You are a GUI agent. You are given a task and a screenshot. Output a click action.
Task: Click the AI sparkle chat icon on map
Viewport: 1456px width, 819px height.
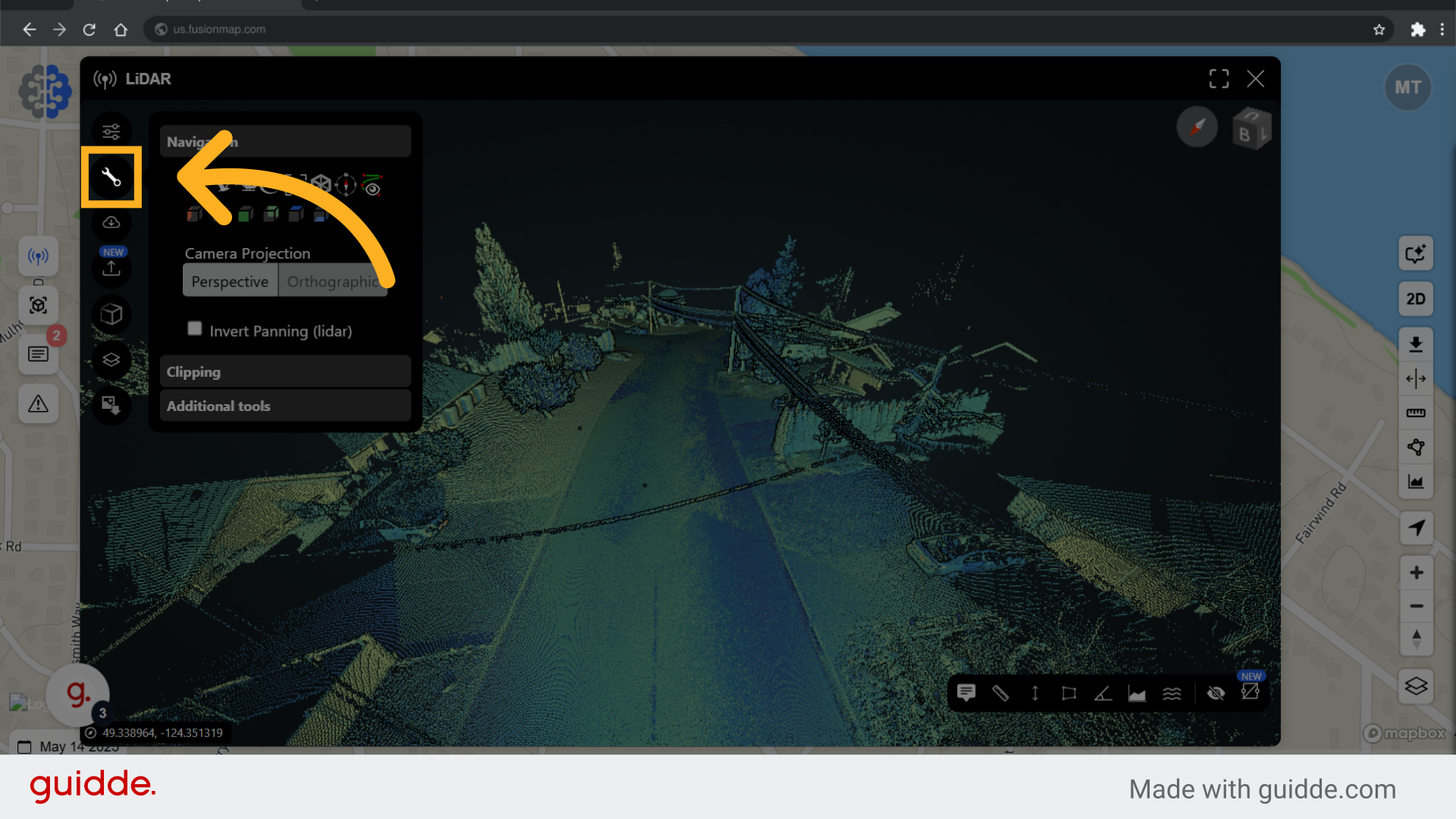coord(1416,253)
